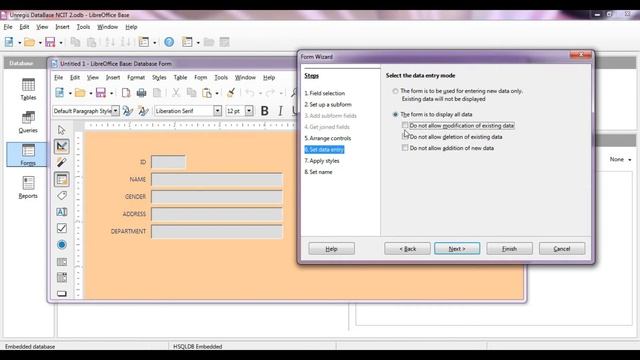Click the ID field on the form
This screenshot has height=360, width=640.
click(168, 162)
